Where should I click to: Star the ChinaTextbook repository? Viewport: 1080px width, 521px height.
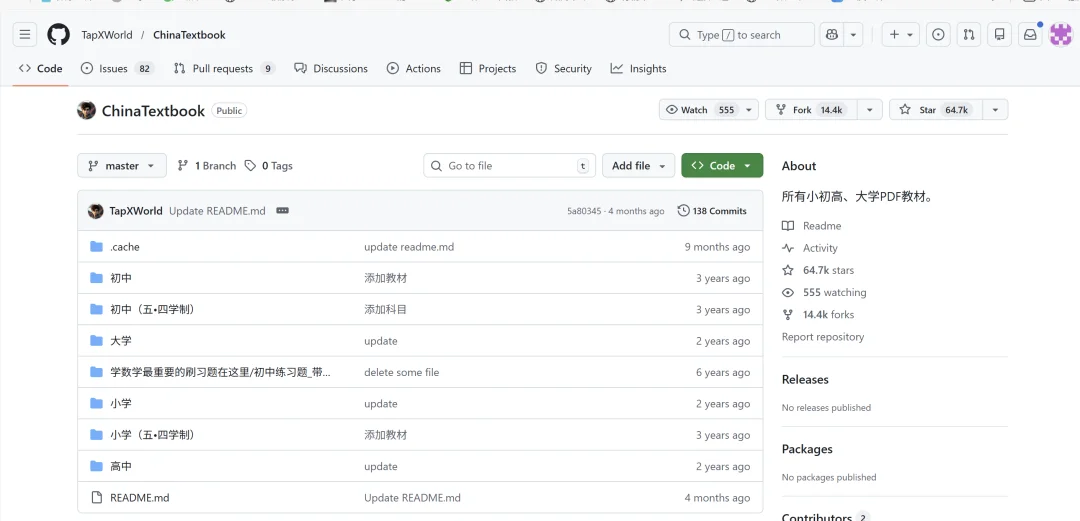coord(935,110)
